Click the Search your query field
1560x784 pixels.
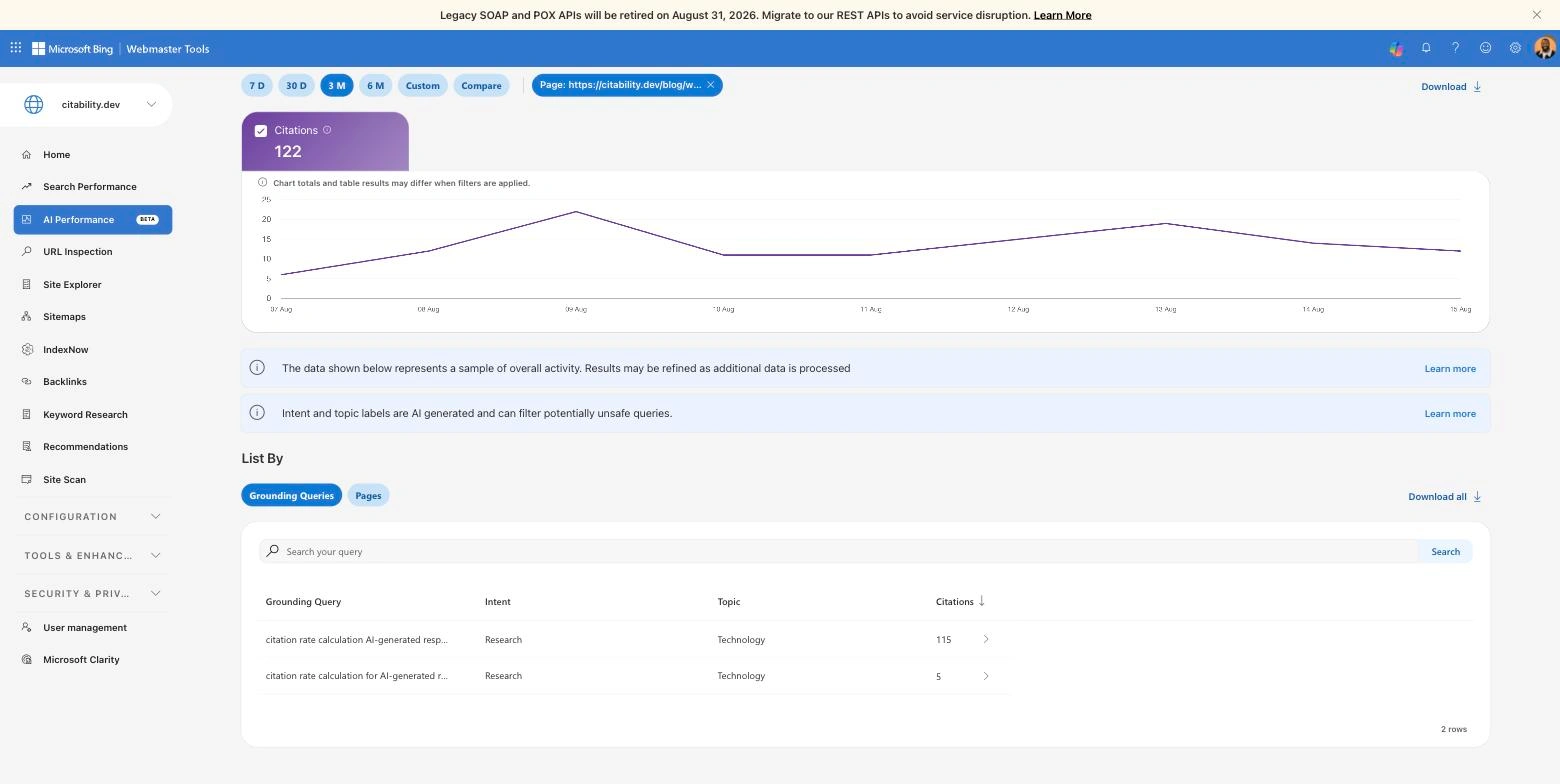pyautogui.click(x=838, y=552)
